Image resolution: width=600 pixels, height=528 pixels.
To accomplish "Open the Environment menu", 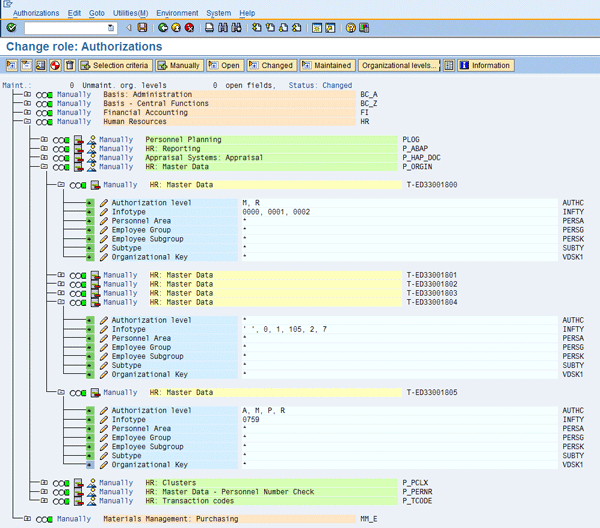I will (177, 13).
